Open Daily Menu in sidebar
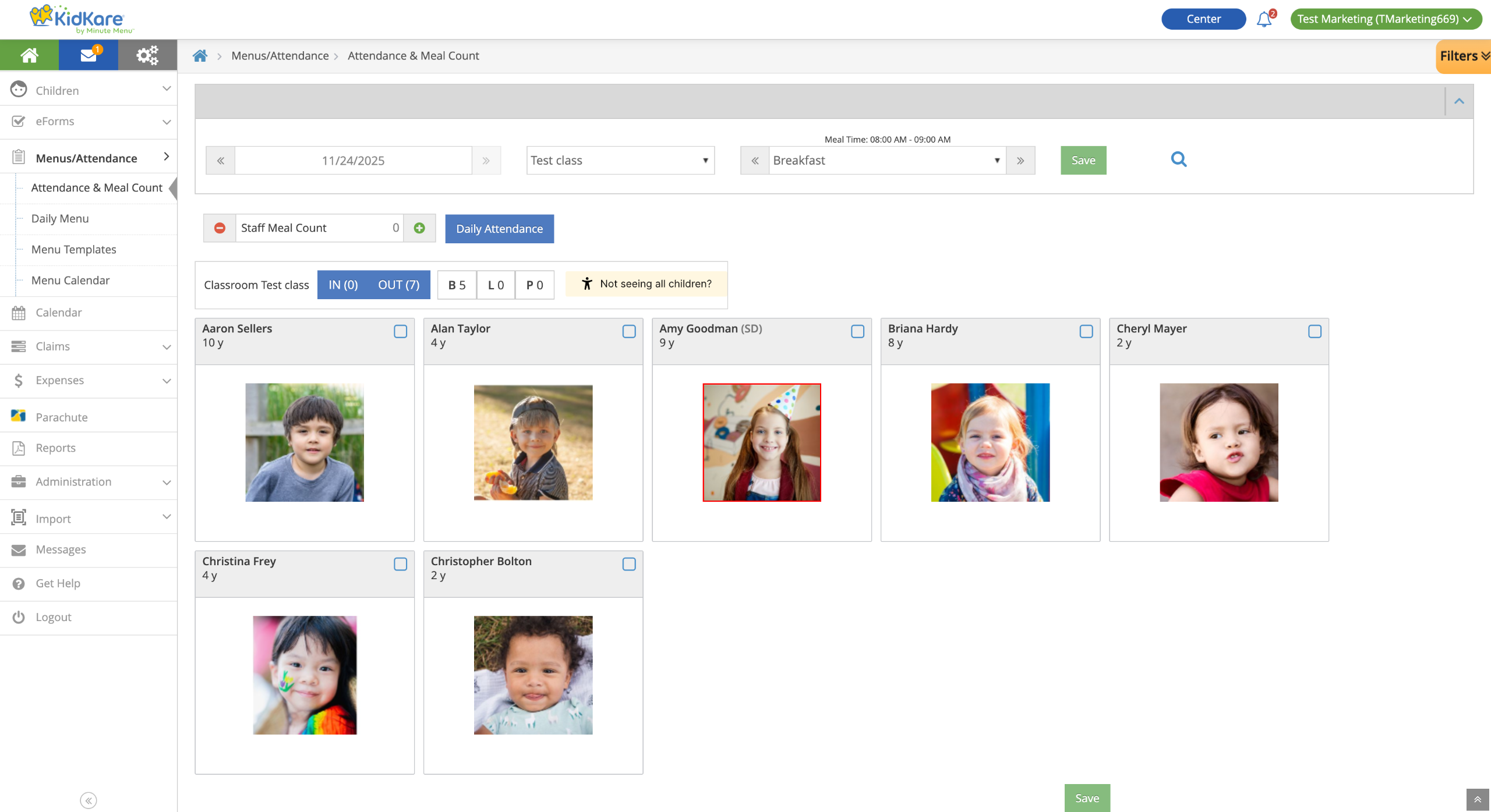 pos(60,219)
